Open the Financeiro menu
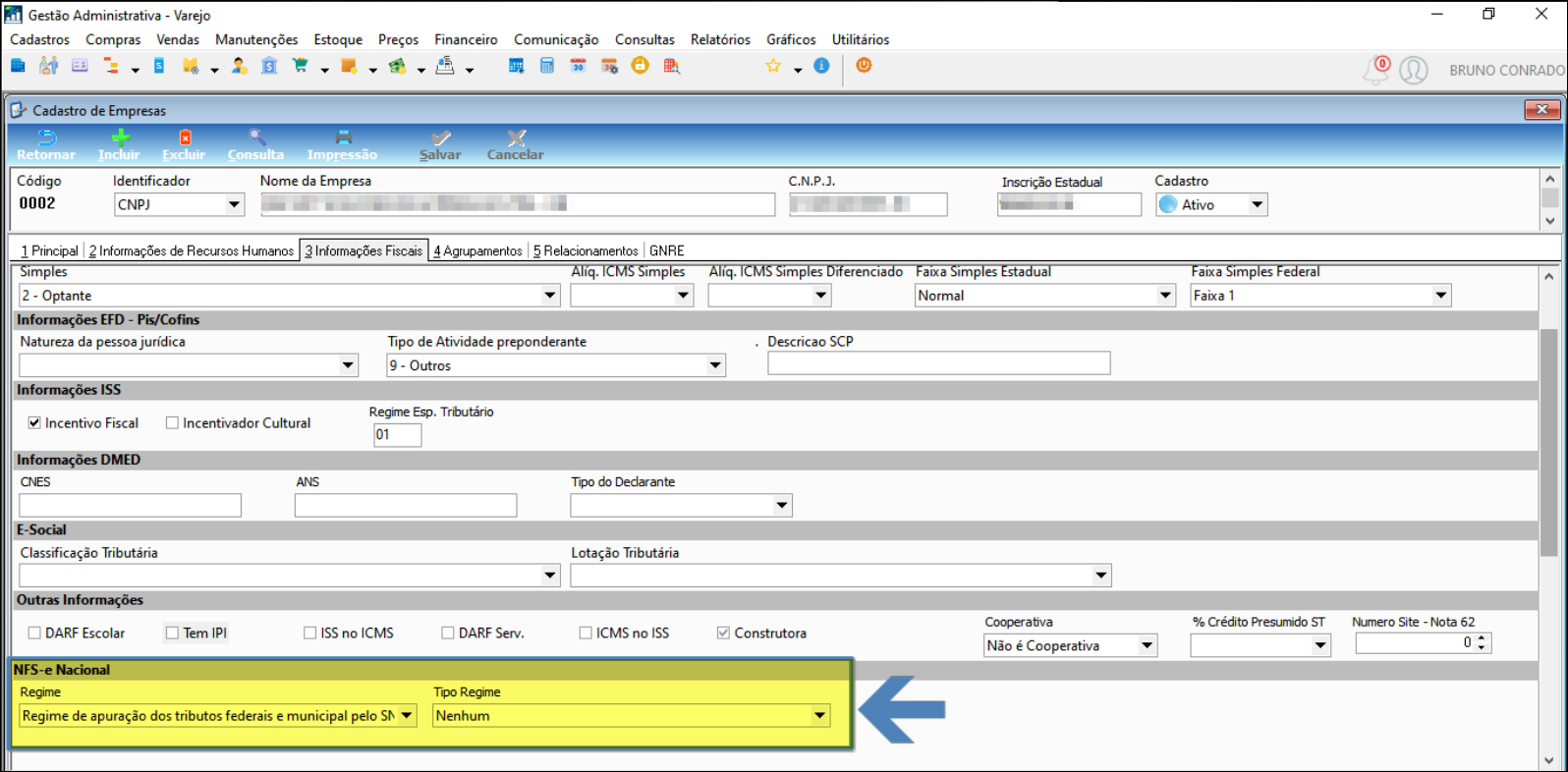Viewport: 1568px width, 772px height. pyautogui.click(x=466, y=39)
